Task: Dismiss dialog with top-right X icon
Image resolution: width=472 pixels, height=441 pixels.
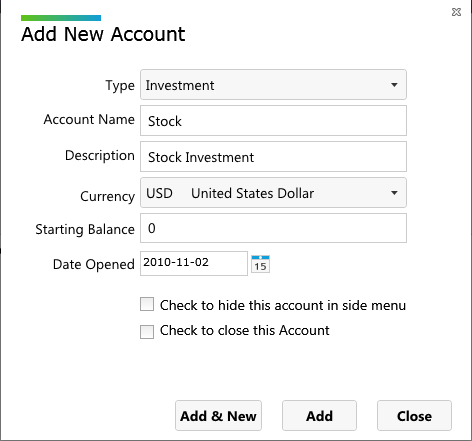Action: (456, 12)
